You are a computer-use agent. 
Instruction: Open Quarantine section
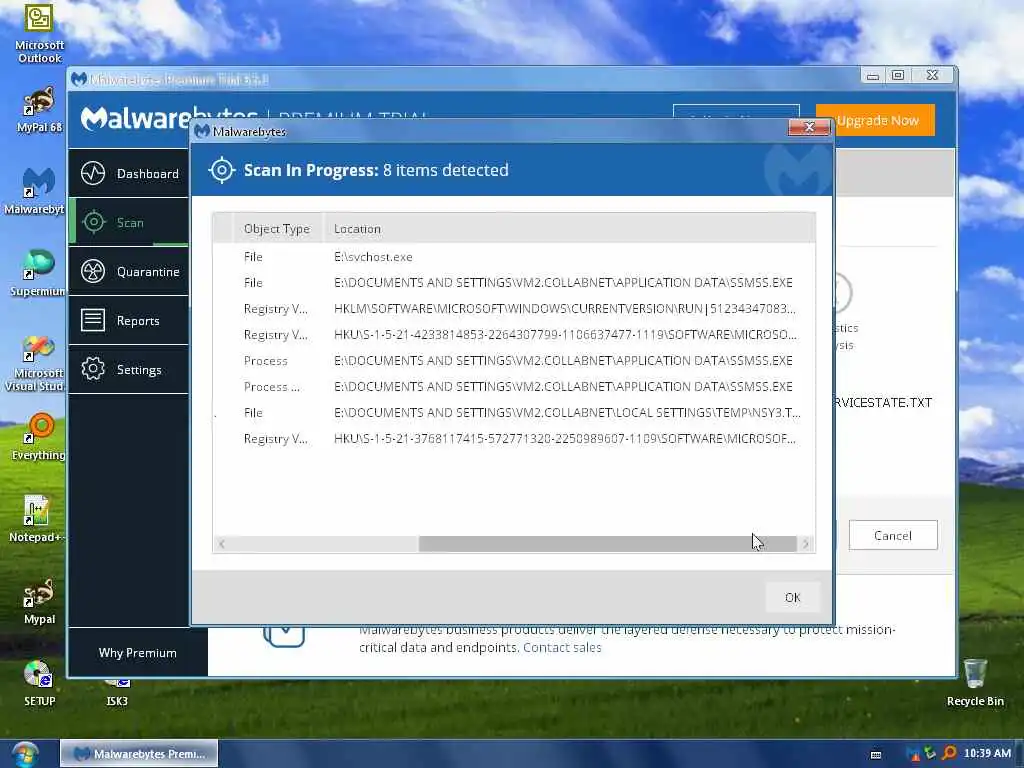click(x=129, y=272)
